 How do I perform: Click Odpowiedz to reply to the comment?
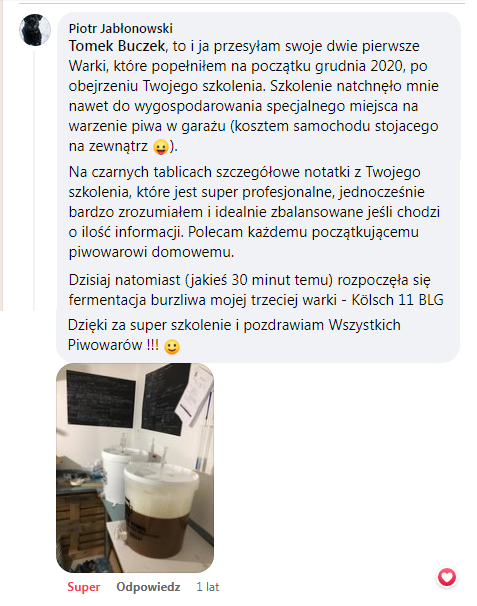148,587
